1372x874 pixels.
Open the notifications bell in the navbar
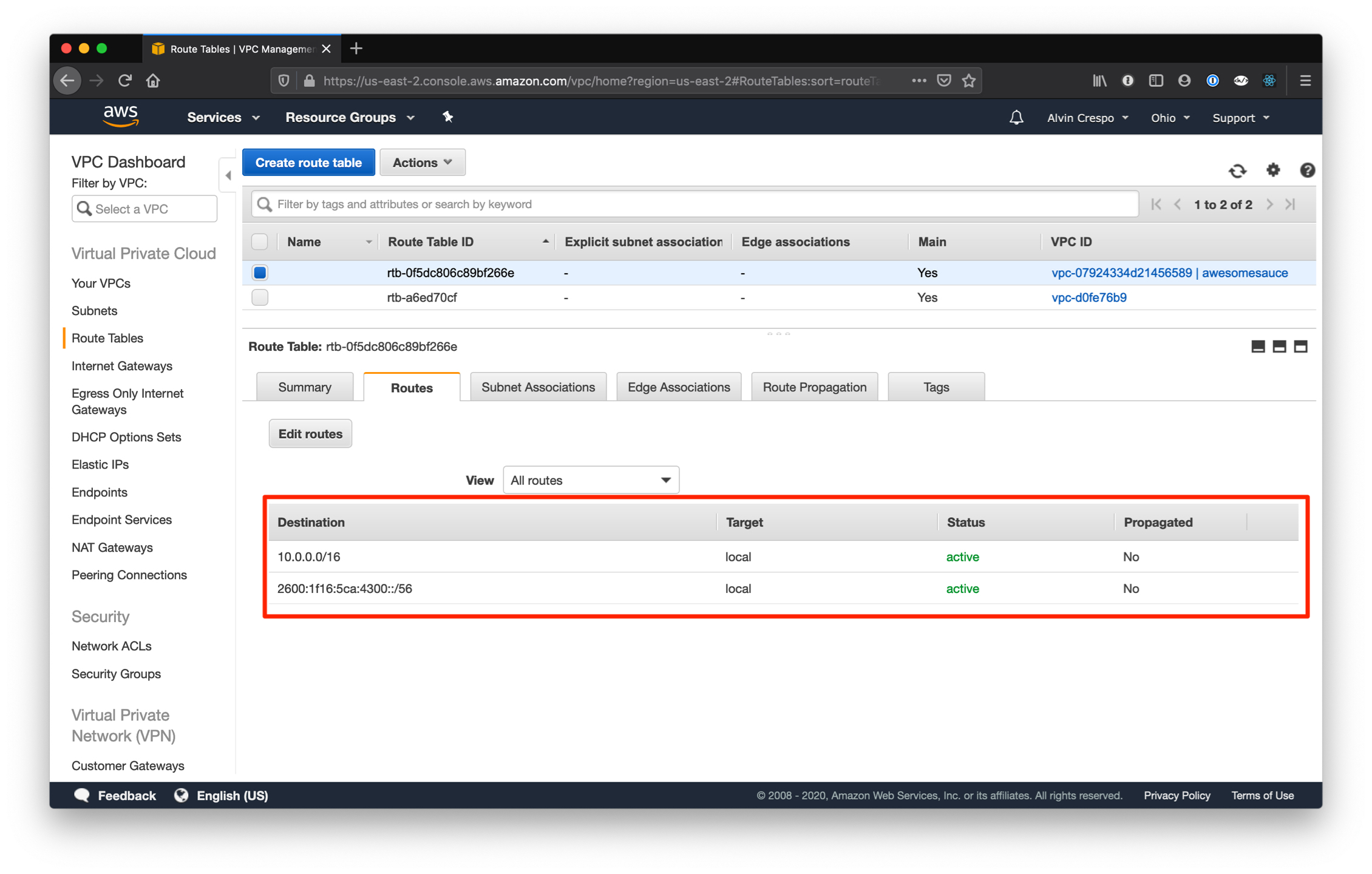pyautogui.click(x=1017, y=117)
